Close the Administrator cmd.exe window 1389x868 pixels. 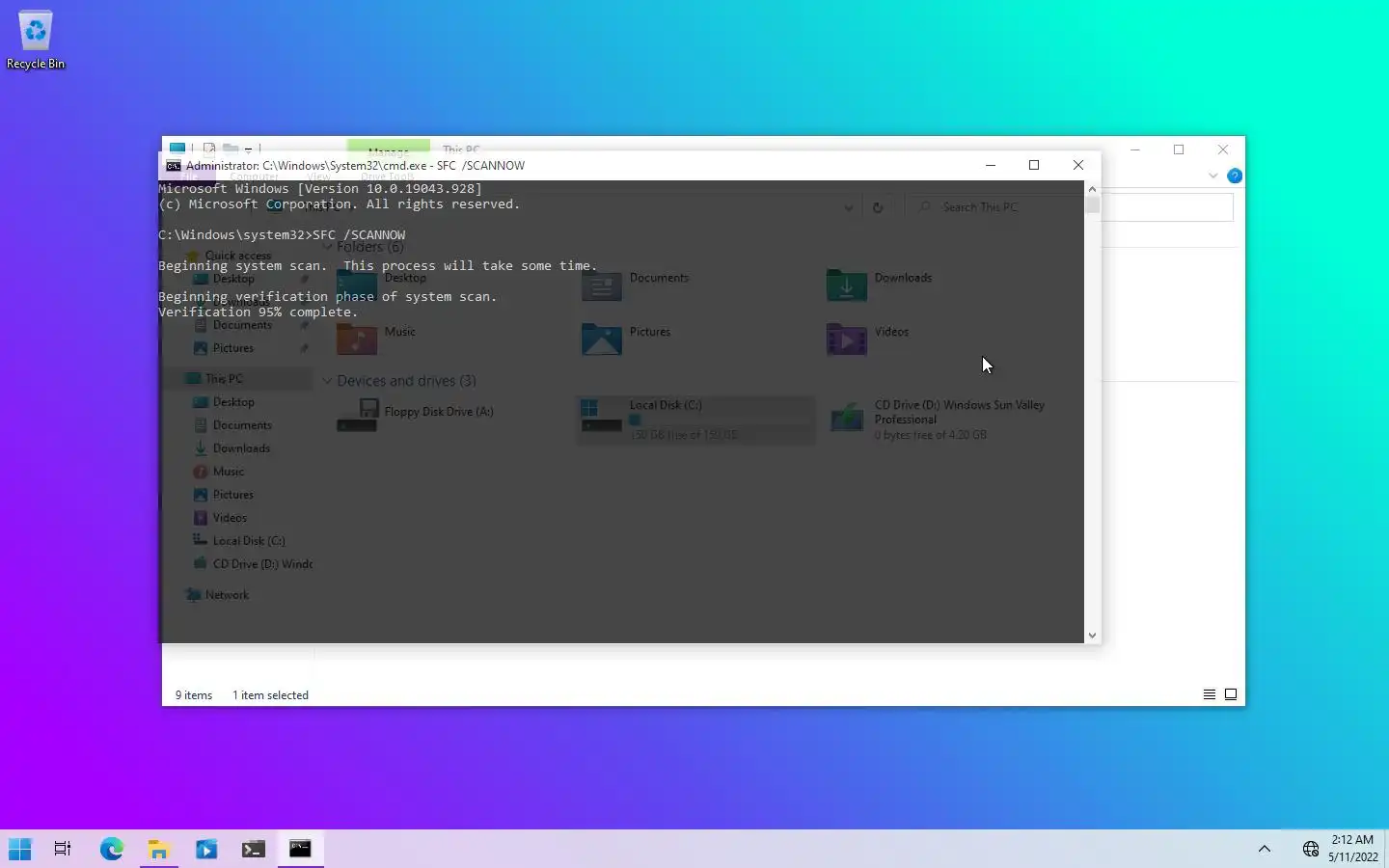[x=1078, y=165]
